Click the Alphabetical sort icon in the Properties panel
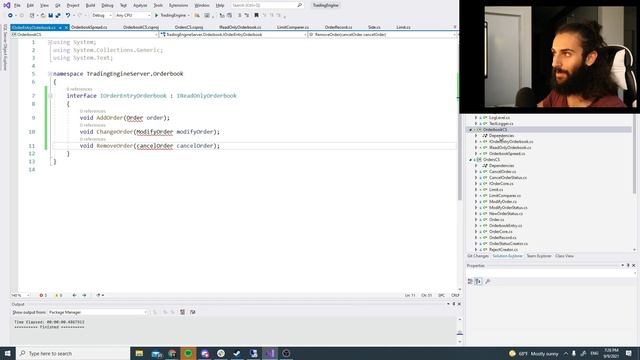This screenshot has width=640, height=360. 478,281
